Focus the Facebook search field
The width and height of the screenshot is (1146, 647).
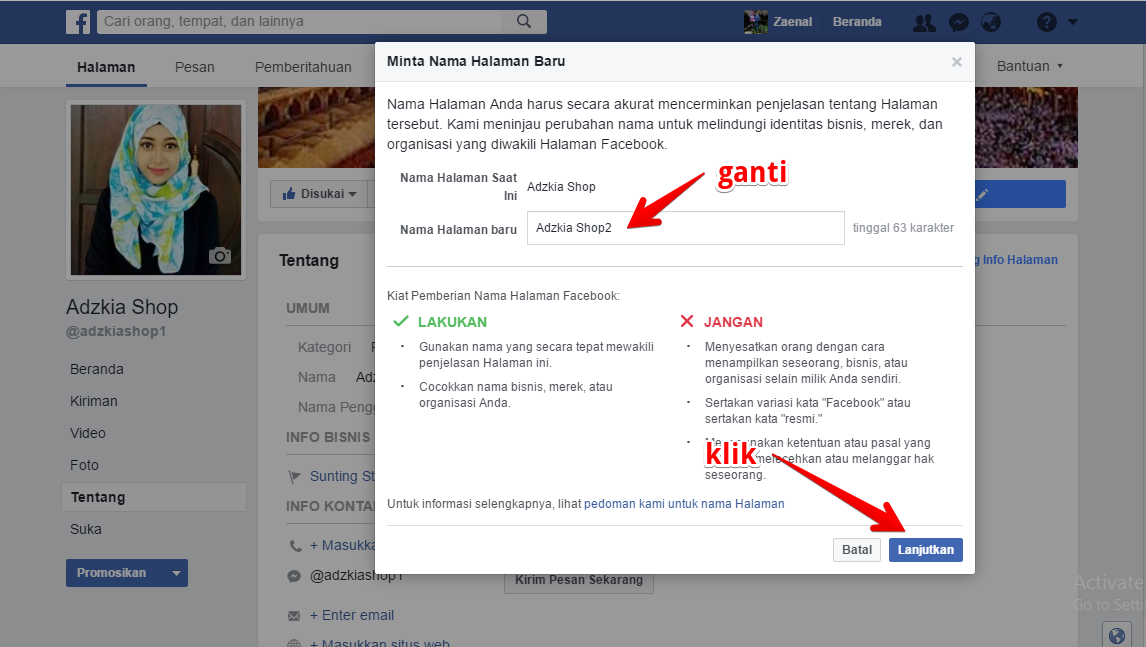[x=300, y=21]
